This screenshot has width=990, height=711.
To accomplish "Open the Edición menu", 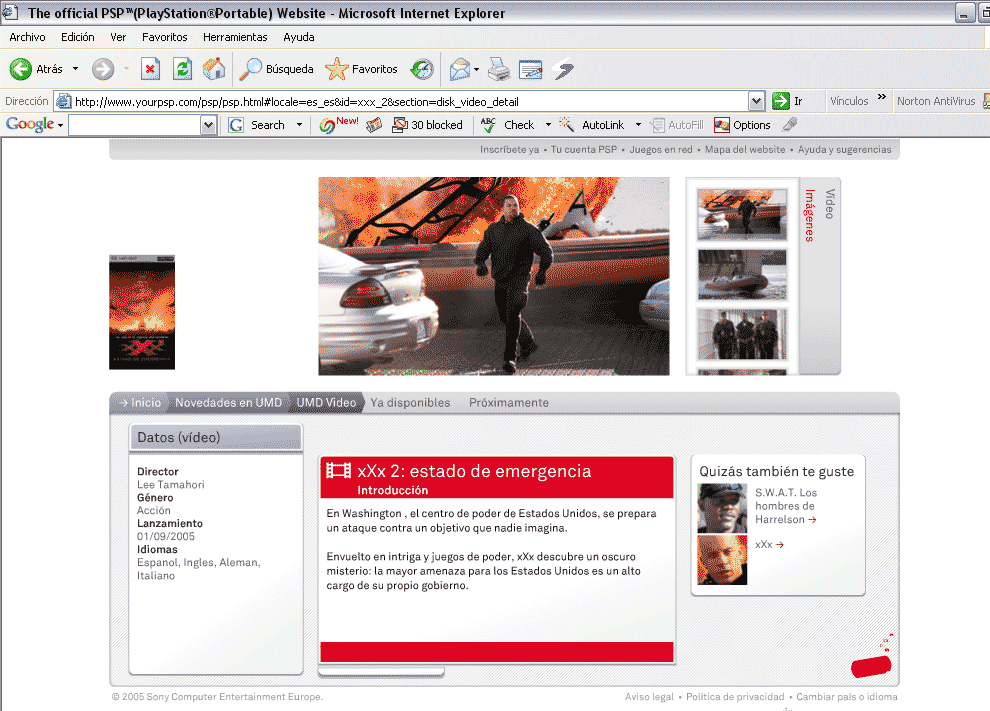I will pyautogui.click(x=78, y=37).
